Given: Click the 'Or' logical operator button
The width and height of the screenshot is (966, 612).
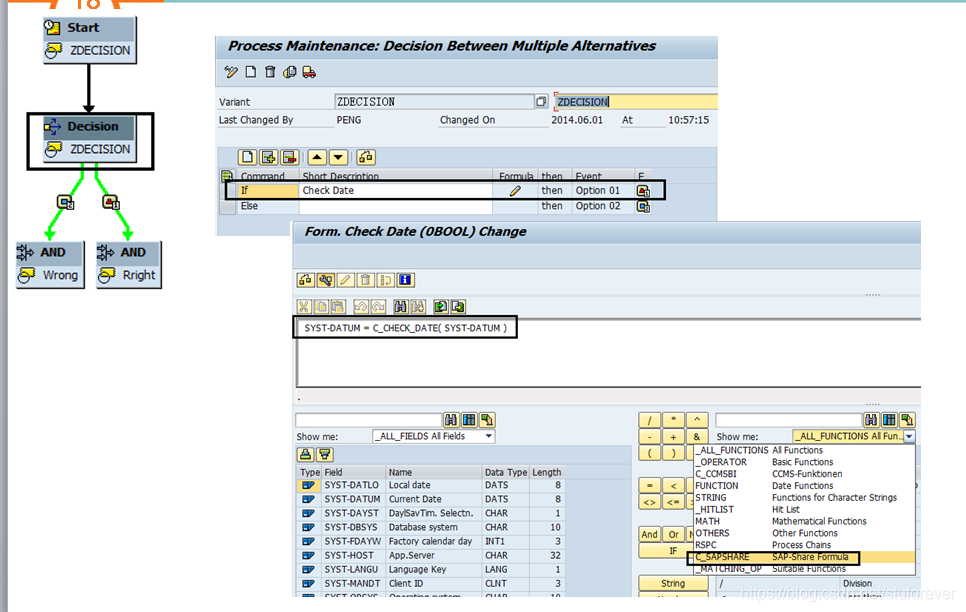Looking at the screenshot, I should coord(673,534).
